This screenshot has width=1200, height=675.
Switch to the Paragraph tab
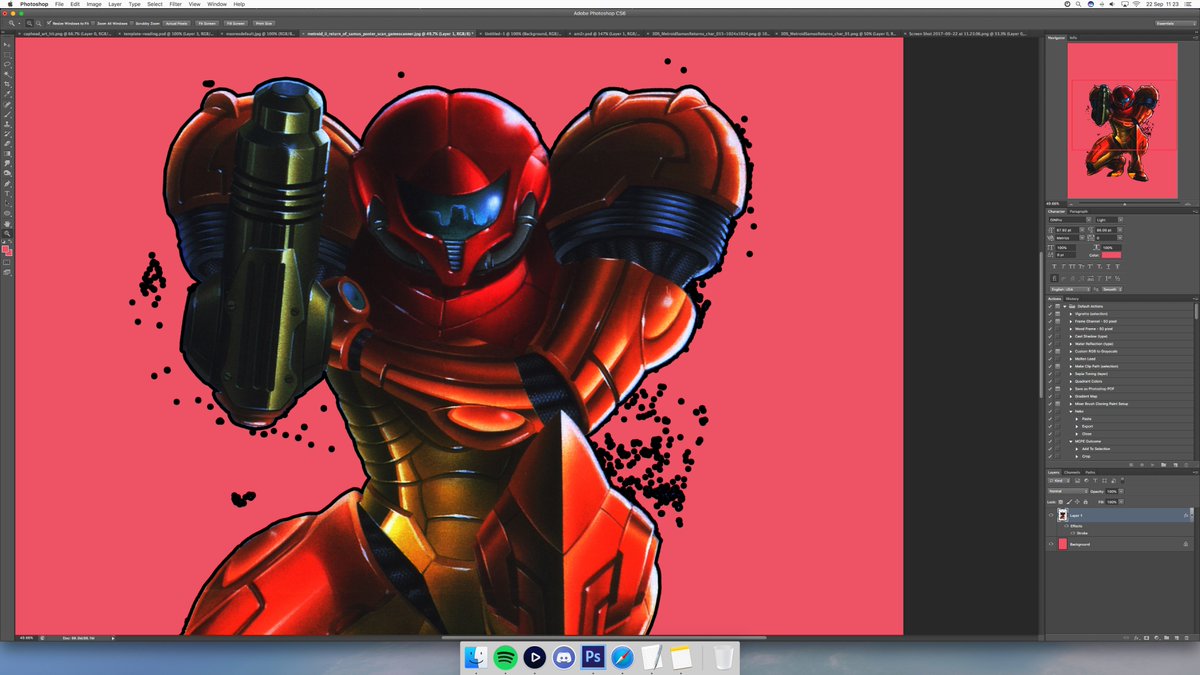coord(1079,211)
